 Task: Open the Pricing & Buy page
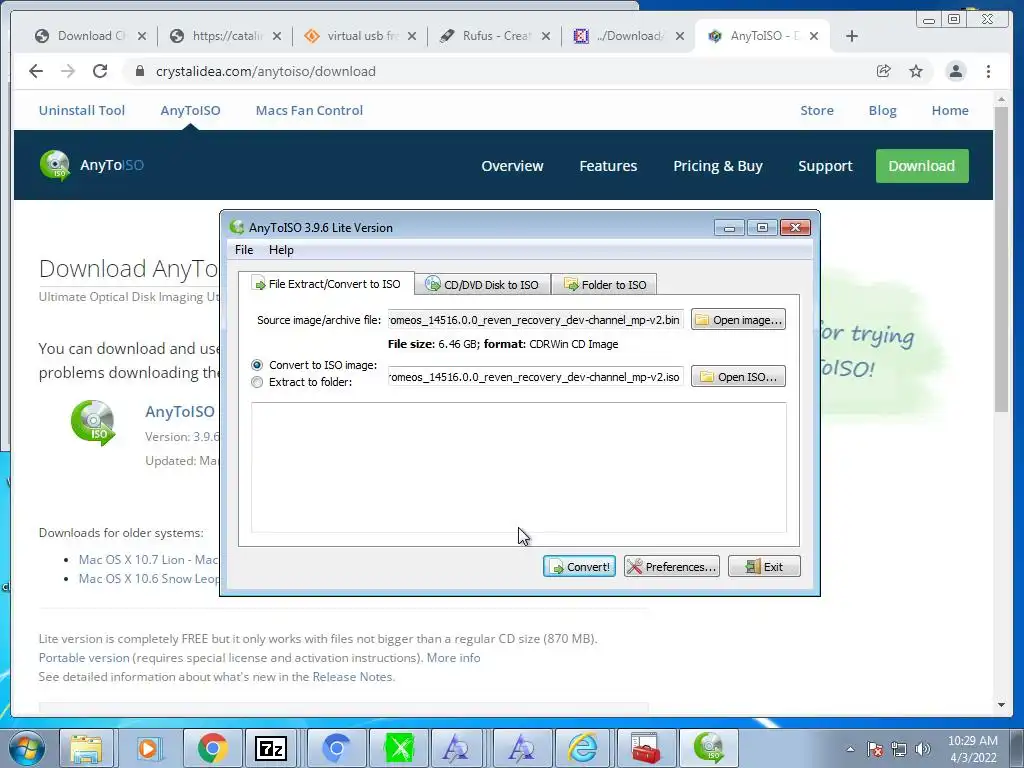pyautogui.click(x=718, y=166)
